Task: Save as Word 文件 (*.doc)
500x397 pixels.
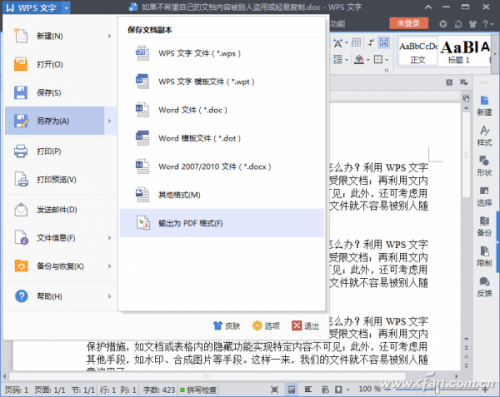Action: click(222, 110)
